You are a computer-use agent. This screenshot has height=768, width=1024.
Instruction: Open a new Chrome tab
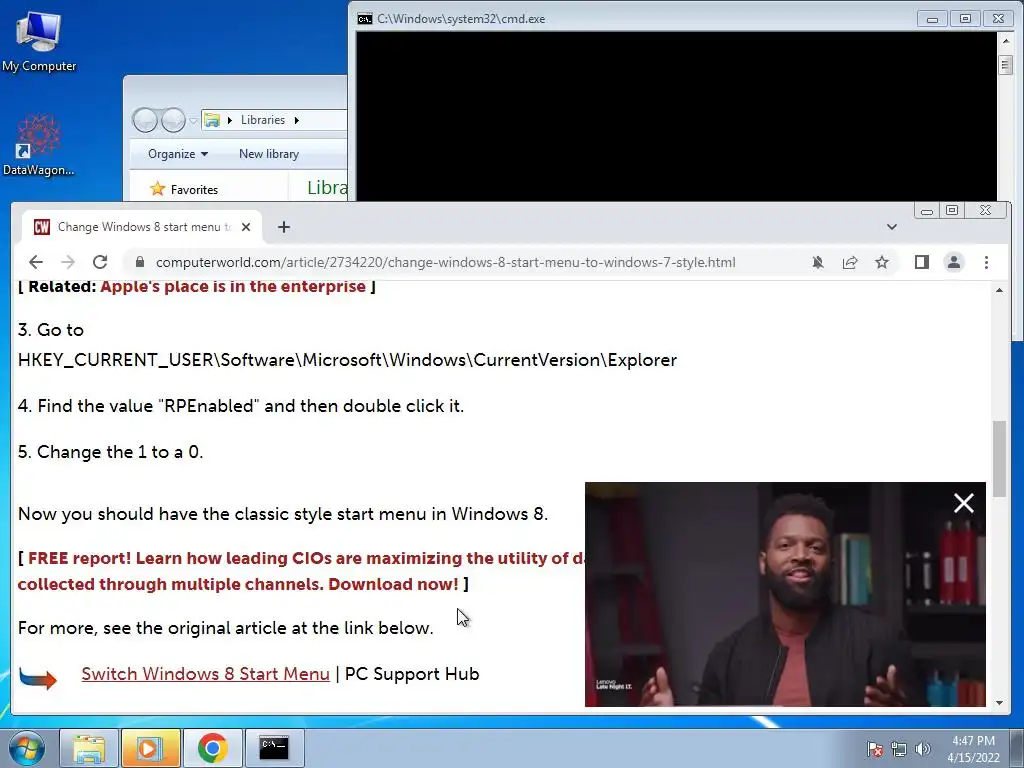tap(283, 227)
